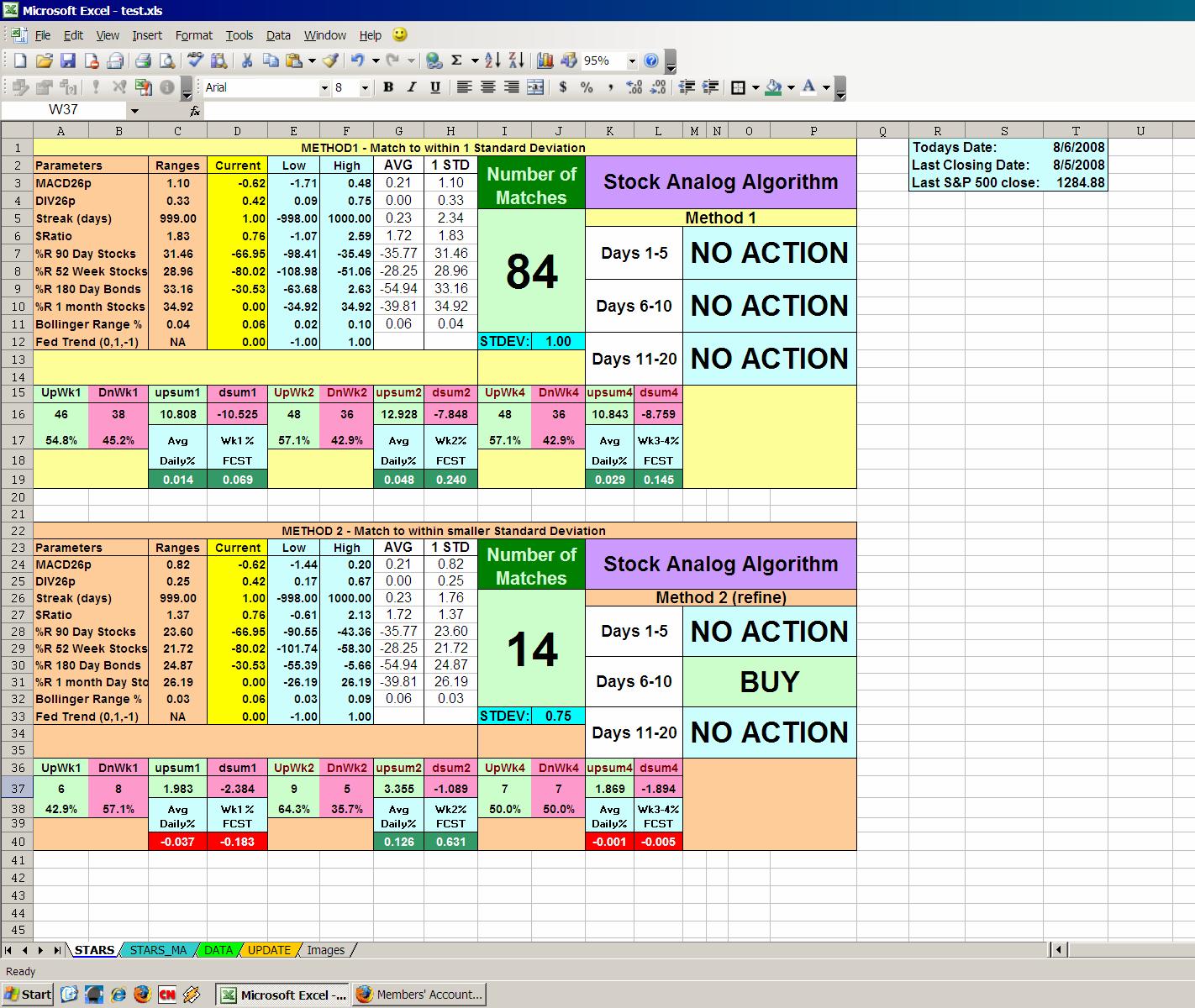Open the 95% zoom dropdown
Screen dimensions: 1195x1008
(632, 60)
